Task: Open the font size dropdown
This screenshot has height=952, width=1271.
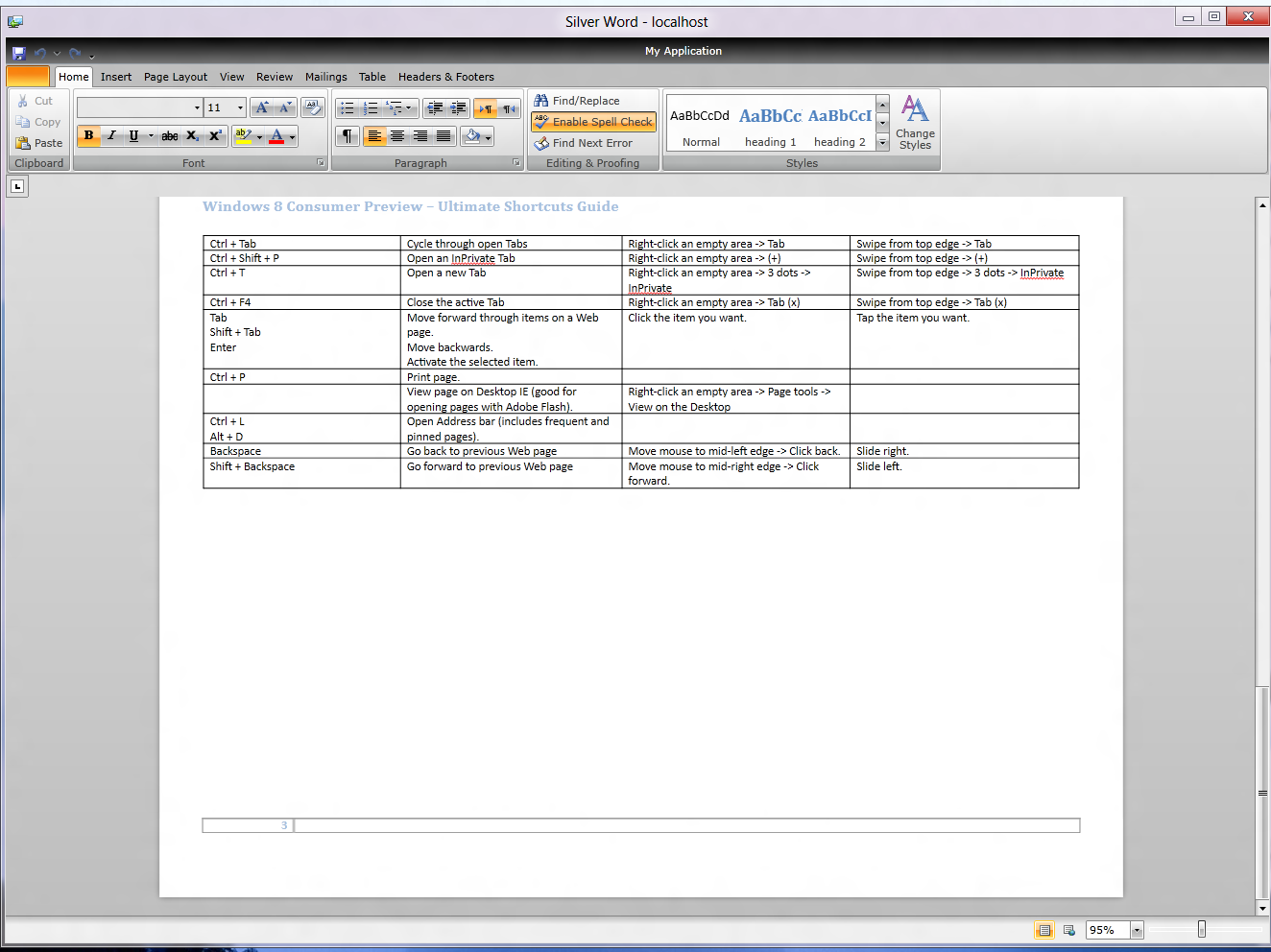Action: [240, 107]
